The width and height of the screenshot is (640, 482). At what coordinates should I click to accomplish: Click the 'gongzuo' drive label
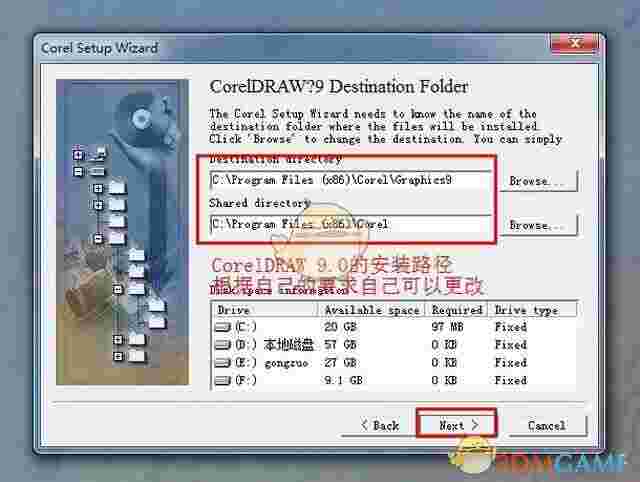pos(287,363)
